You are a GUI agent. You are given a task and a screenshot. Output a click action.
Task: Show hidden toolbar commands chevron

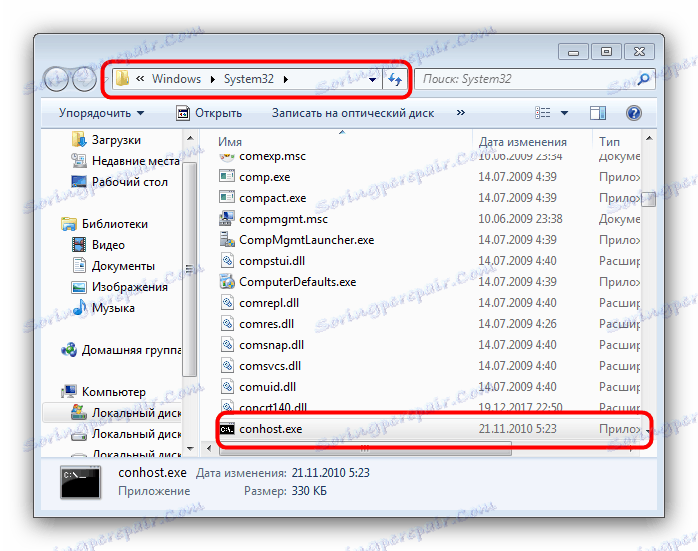point(461,113)
